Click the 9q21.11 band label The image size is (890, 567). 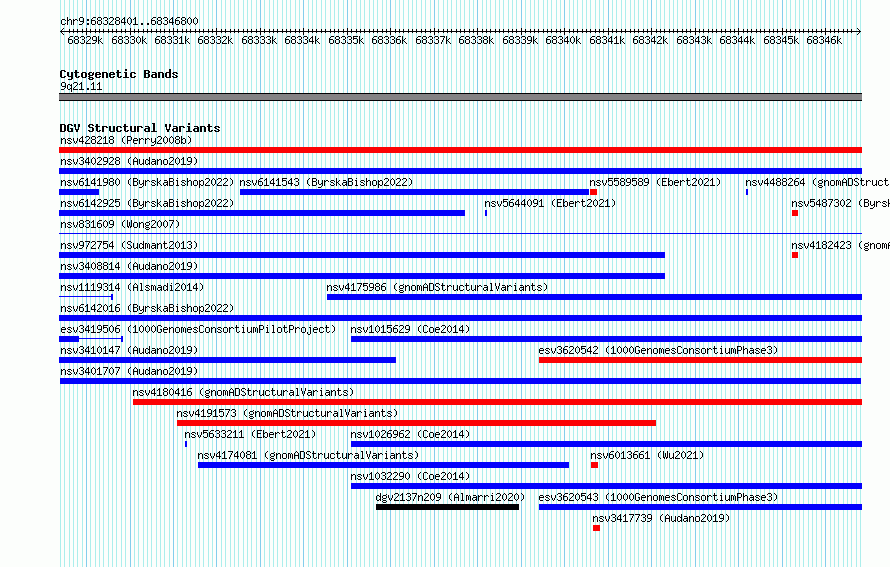(x=81, y=86)
